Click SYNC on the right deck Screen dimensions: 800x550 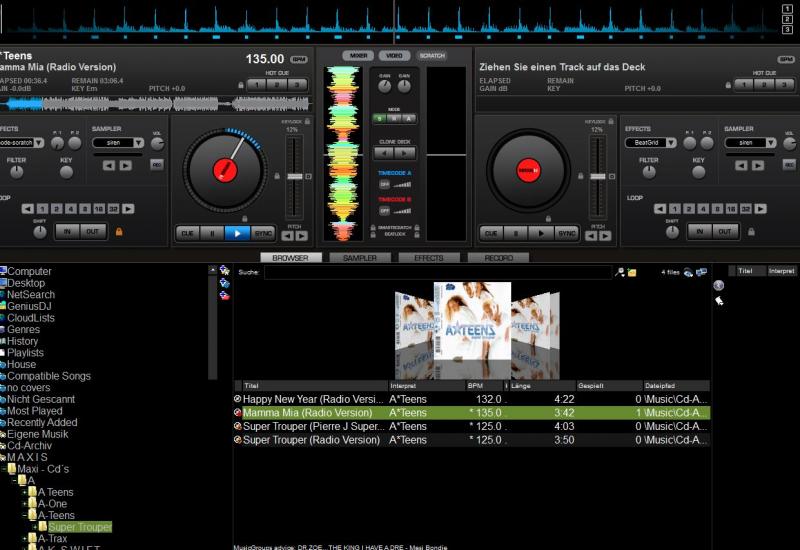pos(566,233)
